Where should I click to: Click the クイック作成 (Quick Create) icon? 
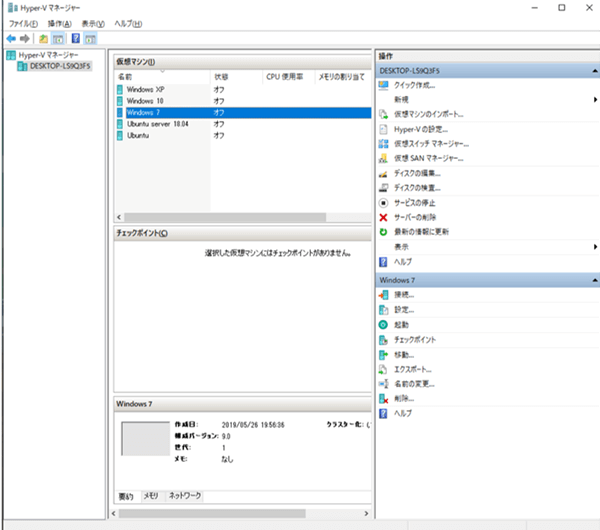383,85
